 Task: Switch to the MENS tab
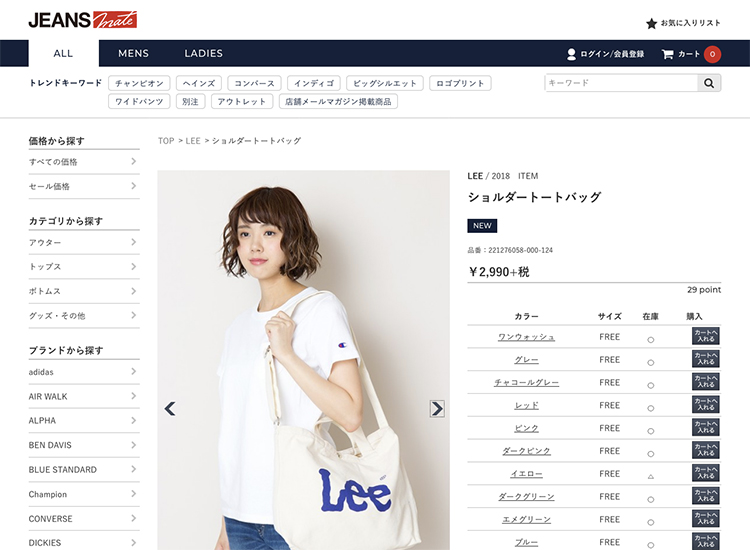(133, 54)
